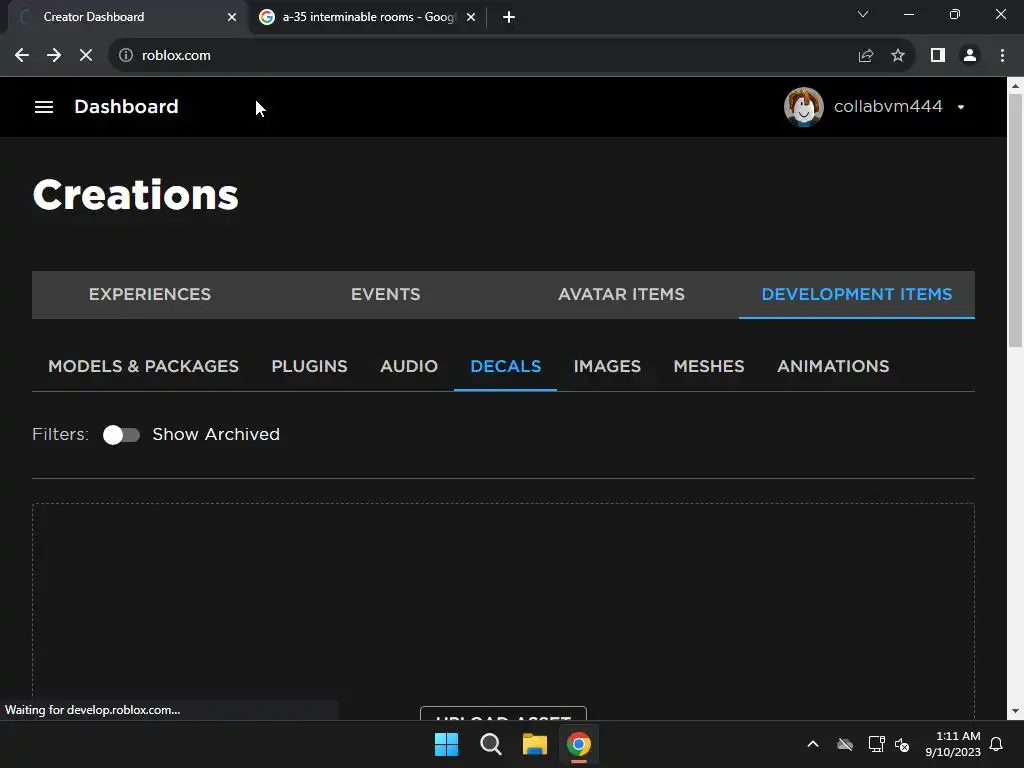Image resolution: width=1024 pixels, height=768 pixels.
Task: Open the clock showing 1:11 AM
Action: pos(953,744)
